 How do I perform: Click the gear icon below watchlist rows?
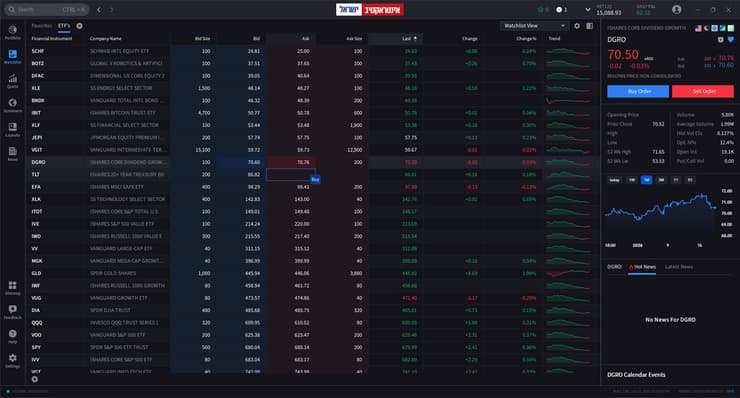(34, 379)
